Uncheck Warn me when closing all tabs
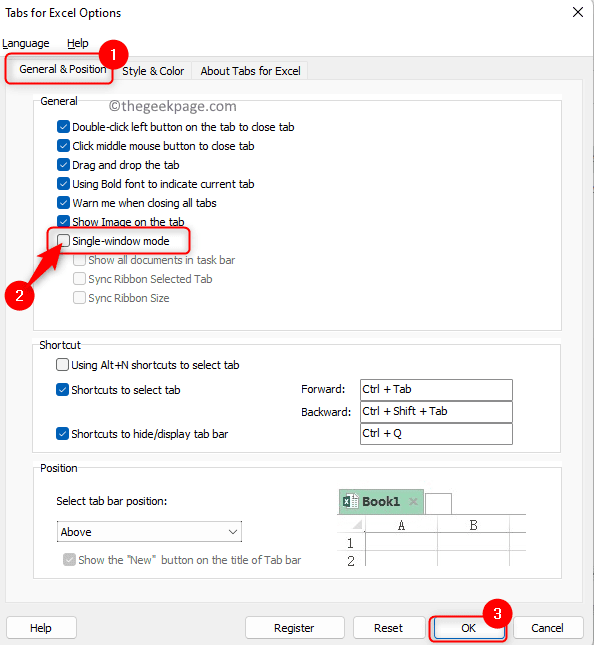 coord(63,202)
